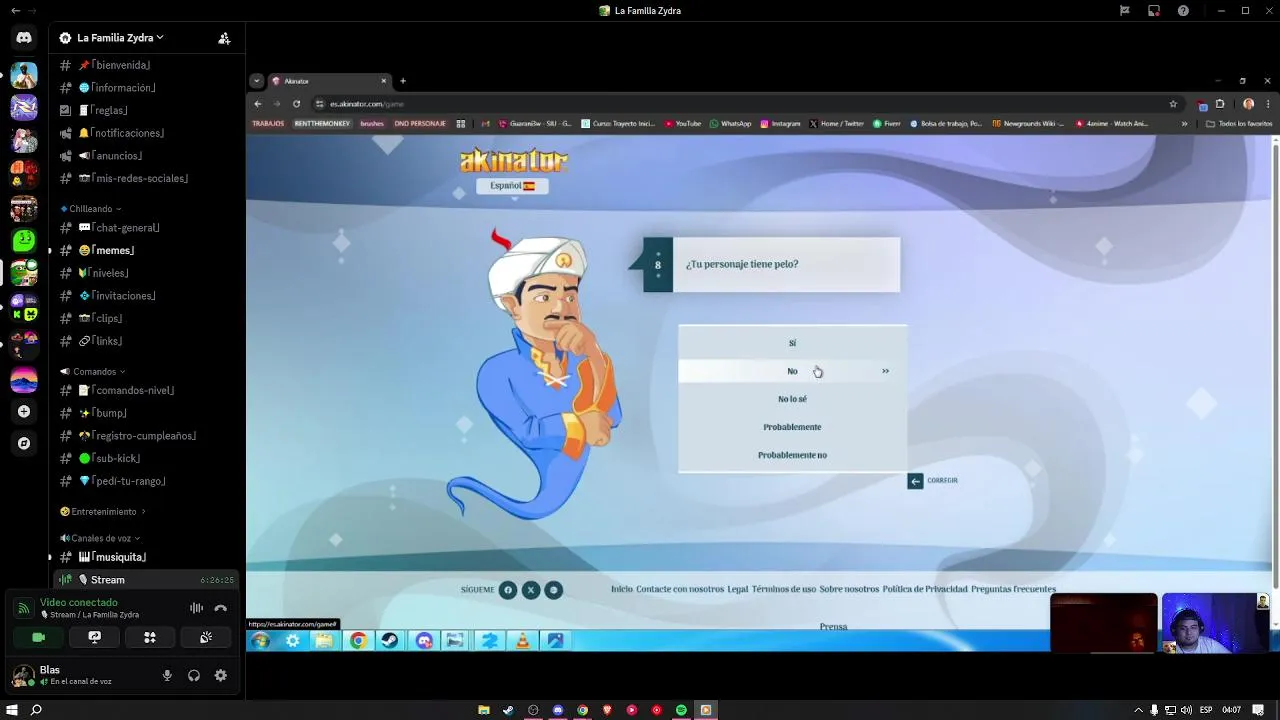This screenshot has width=1280, height=720.
Task: Collapse the Chilleando category
Action: tap(91, 209)
